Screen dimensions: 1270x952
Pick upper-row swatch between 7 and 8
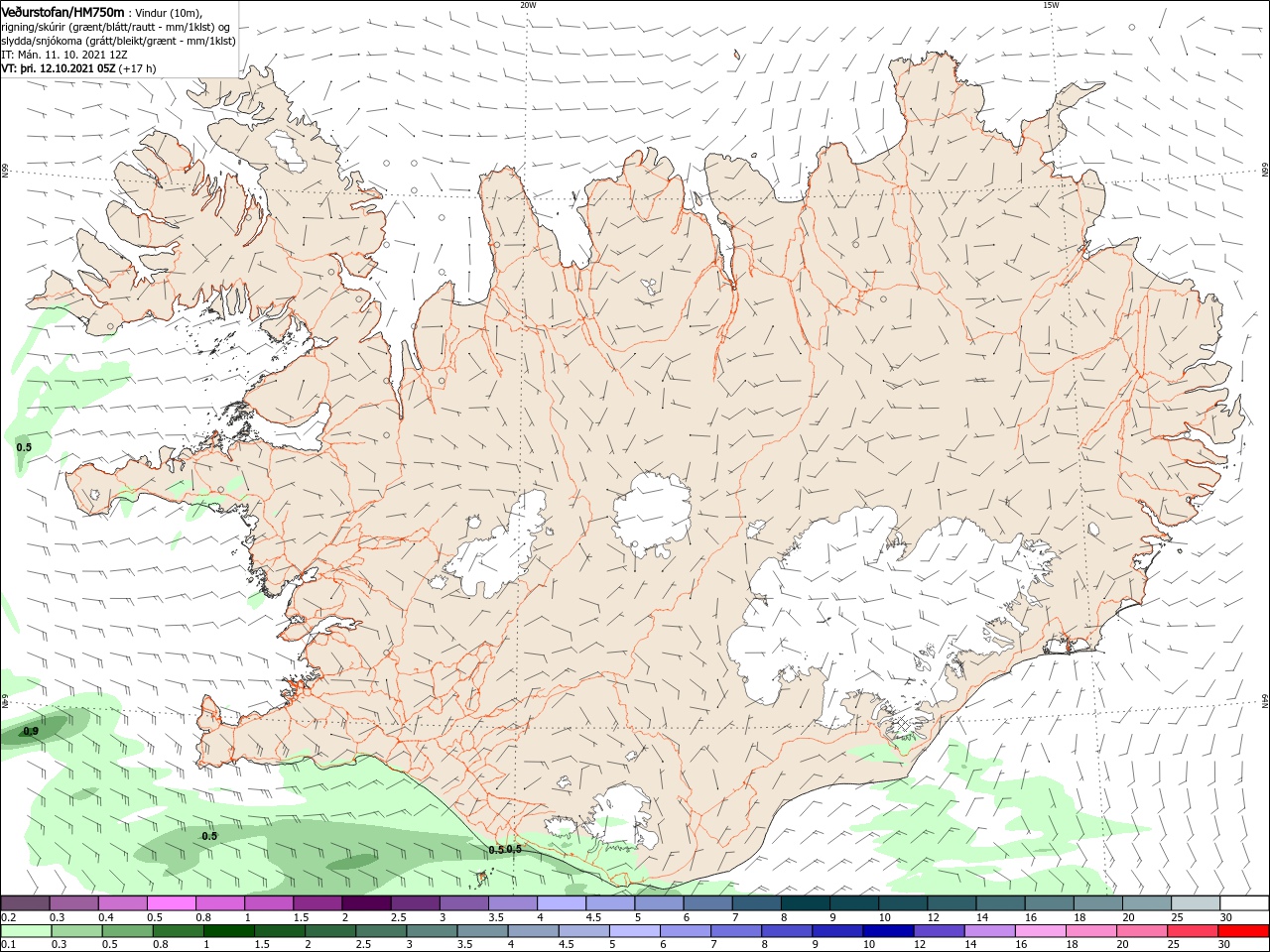[x=755, y=903]
